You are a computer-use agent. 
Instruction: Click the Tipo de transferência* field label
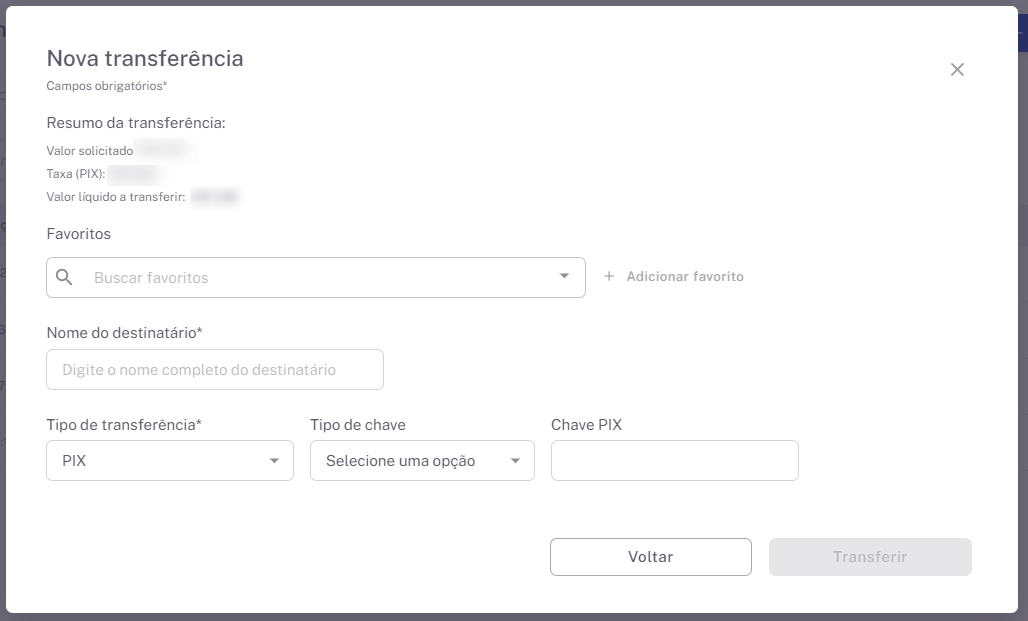(124, 425)
